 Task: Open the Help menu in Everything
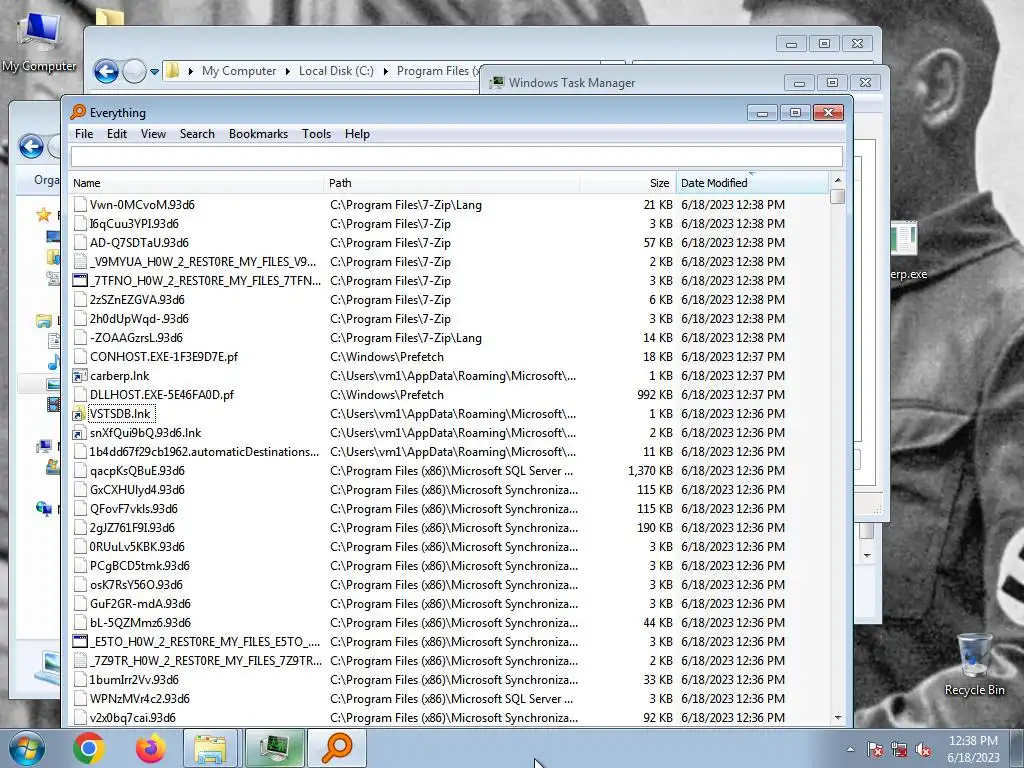tap(357, 134)
